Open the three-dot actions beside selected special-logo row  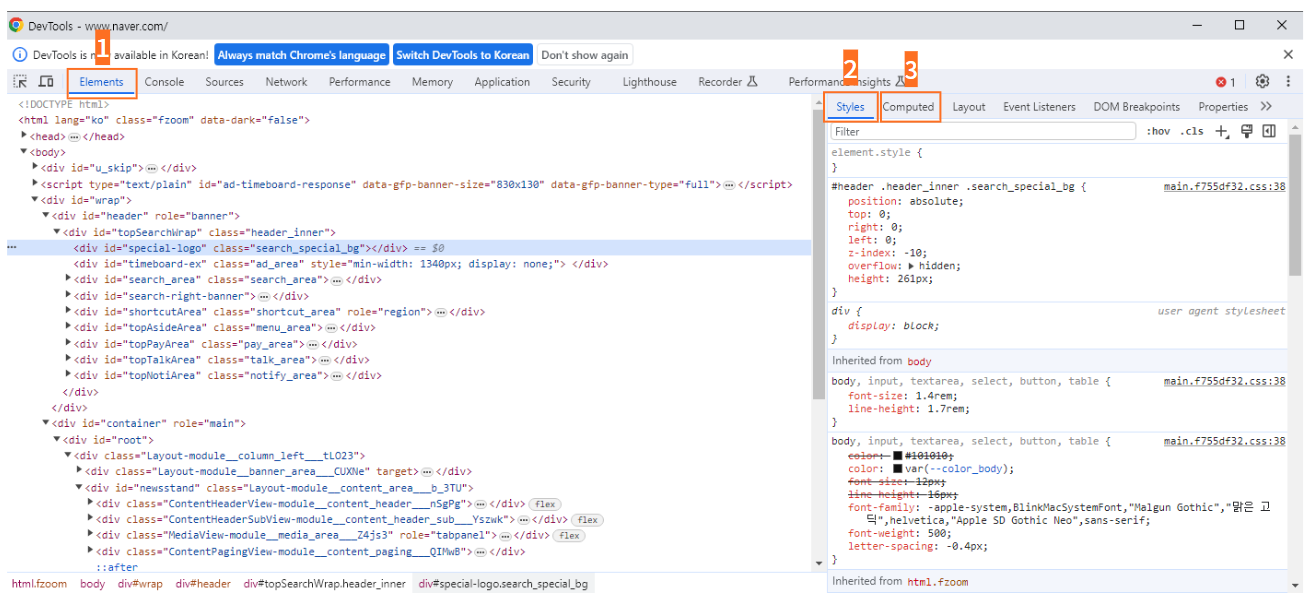click(x=12, y=248)
